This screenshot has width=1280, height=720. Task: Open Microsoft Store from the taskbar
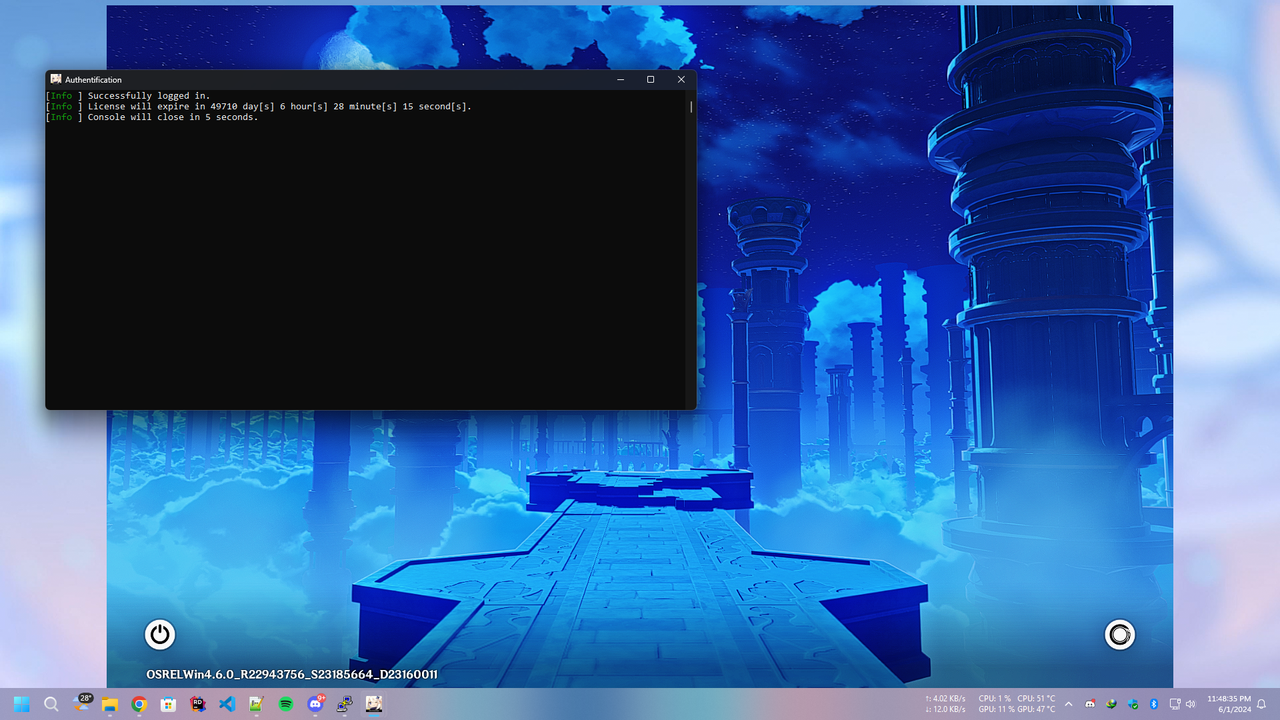(x=169, y=704)
